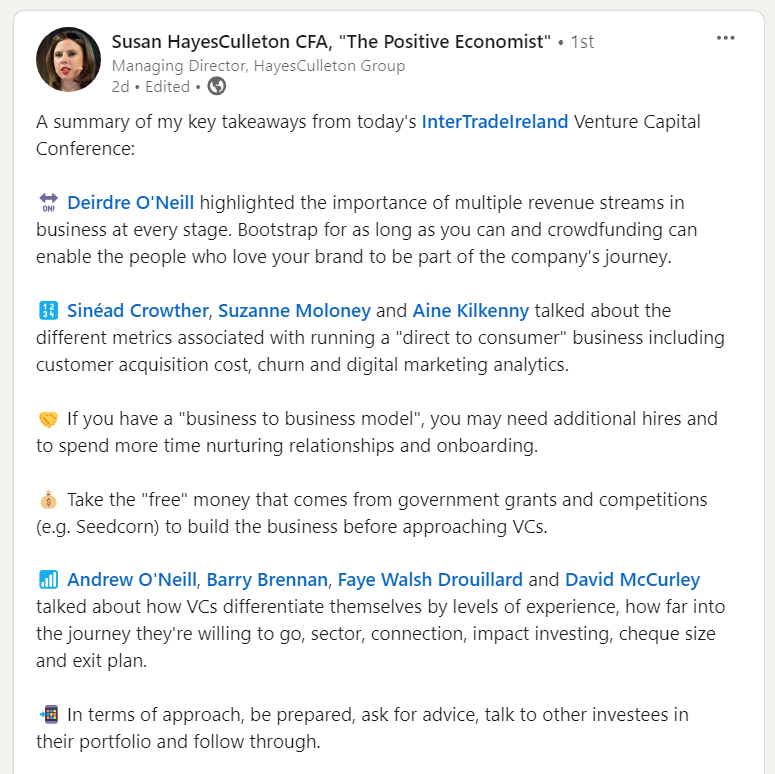The width and height of the screenshot is (775, 774).
Task: Click Susan HayesCulleton's profile photo
Action: 68,59
